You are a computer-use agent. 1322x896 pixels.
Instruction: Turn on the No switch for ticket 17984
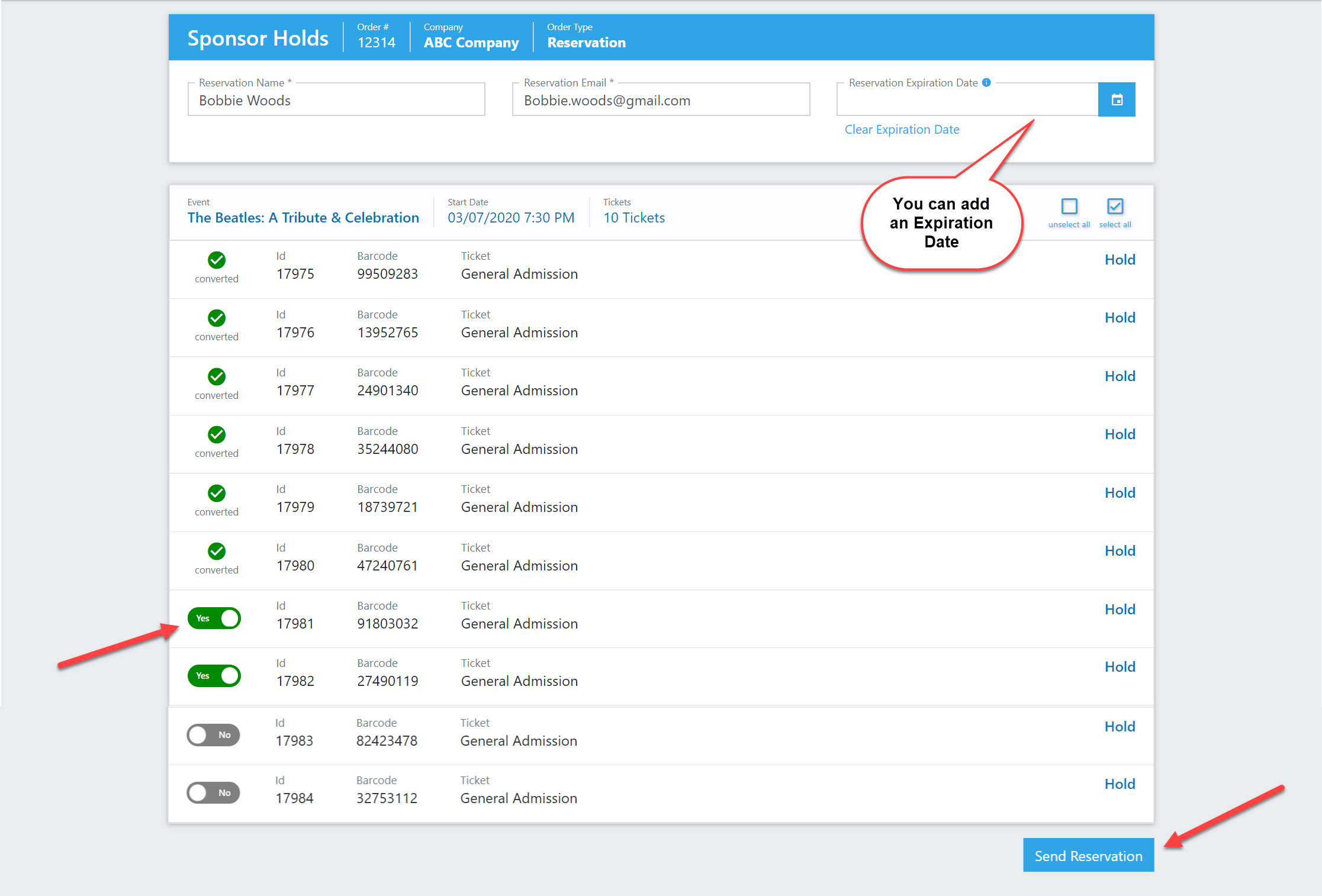(x=213, y=793)
